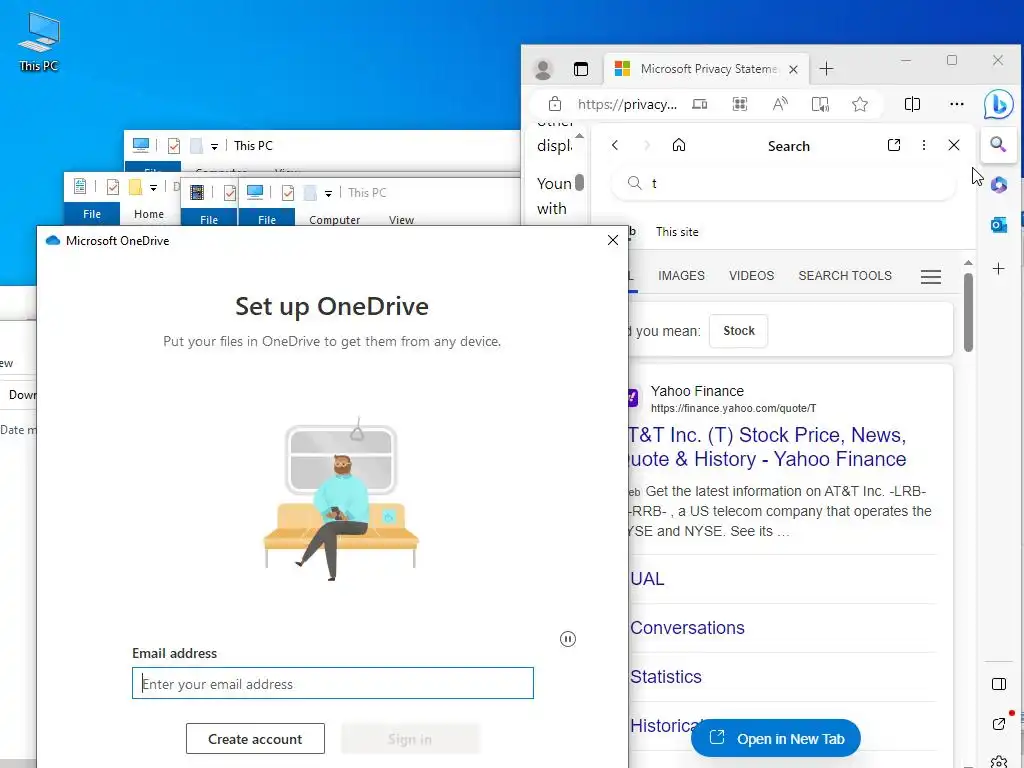Pause the OneDrive animation
1024x768 pixels.
click(568, 639)
